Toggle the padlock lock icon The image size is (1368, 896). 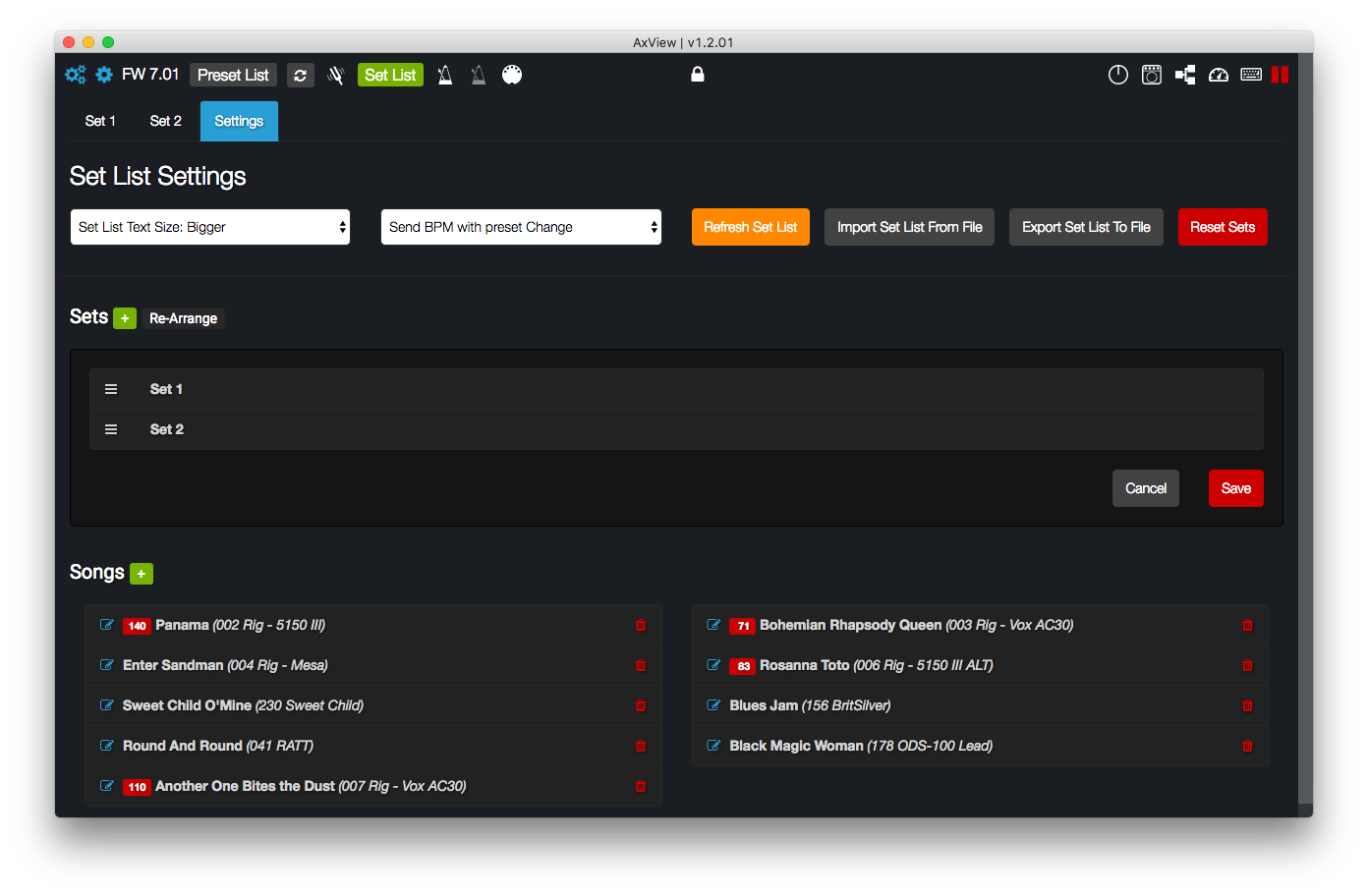tap(698, 74)
